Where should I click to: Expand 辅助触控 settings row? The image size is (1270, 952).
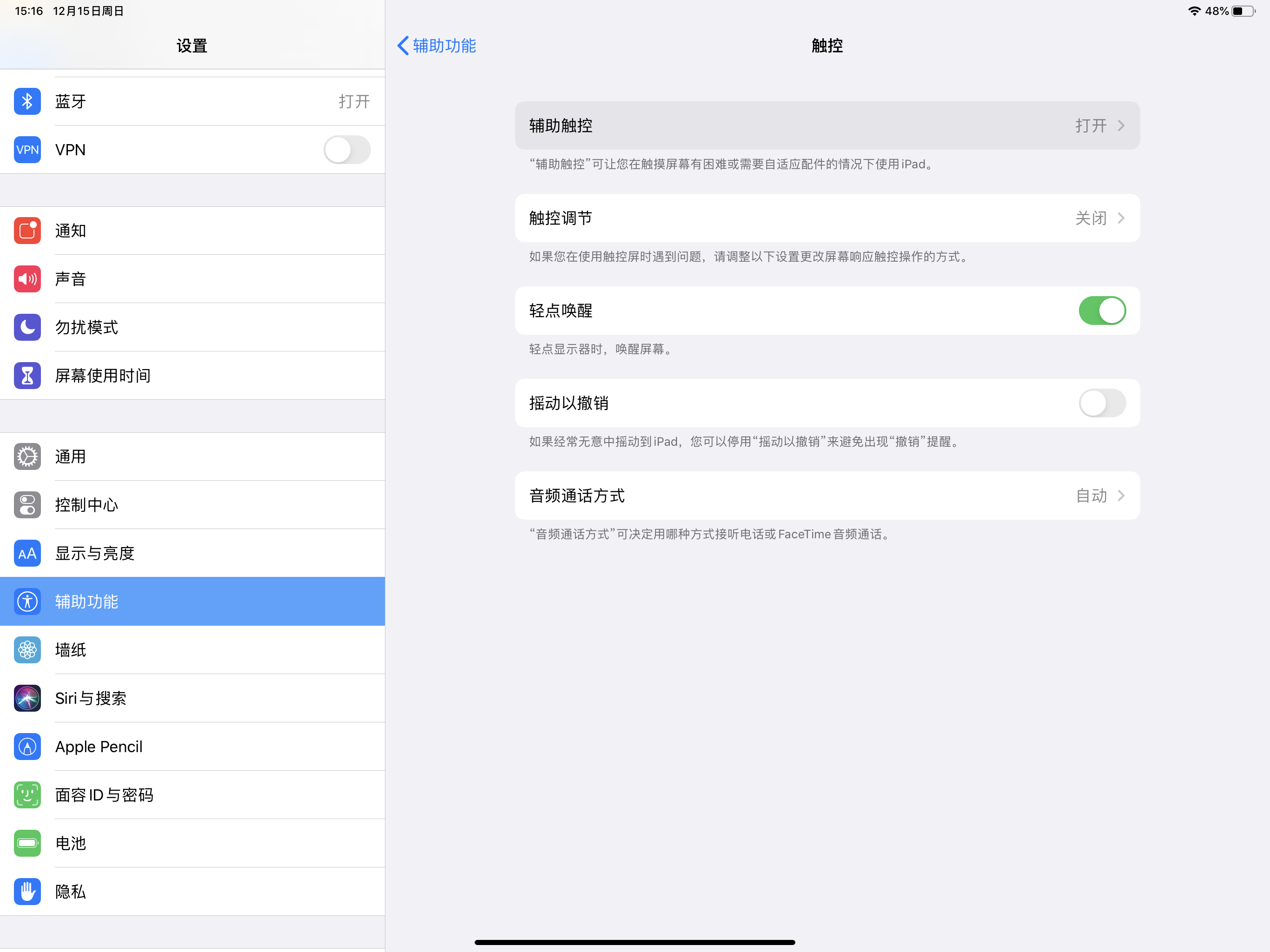coord(827,126)
